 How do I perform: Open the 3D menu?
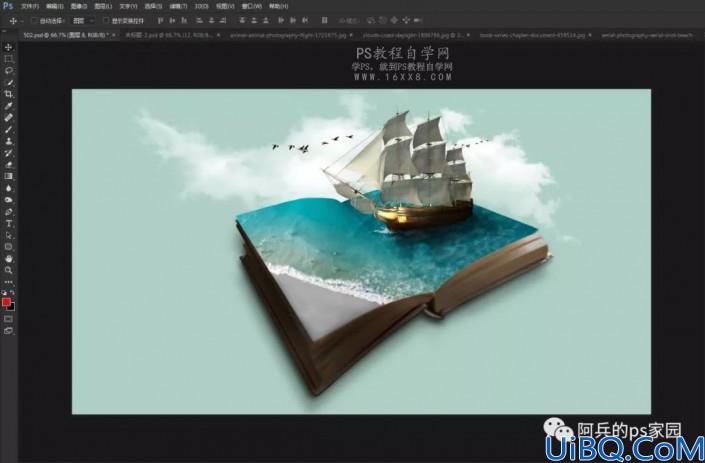tap(201, 6)
